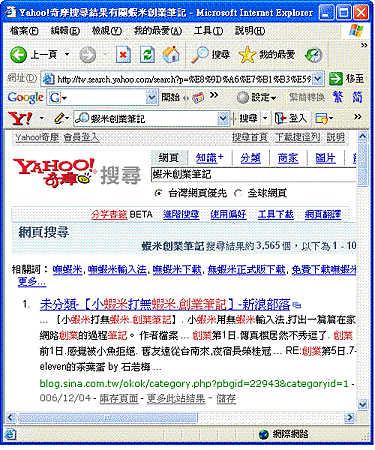Screen dimensions: 375x450
Task: Click the Google toolbar news/bookmark icon next to 開始
Action: pyautogui.click(x=198, y=98)
